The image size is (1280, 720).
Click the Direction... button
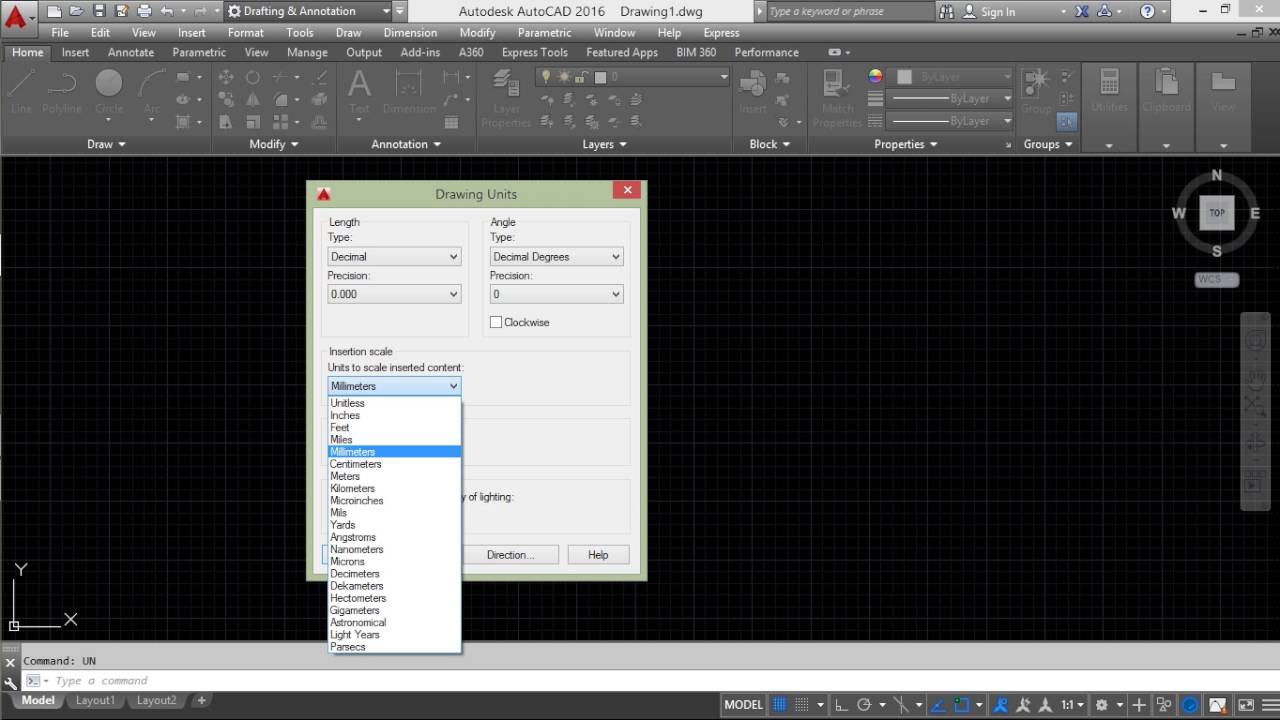pos(510,555)
